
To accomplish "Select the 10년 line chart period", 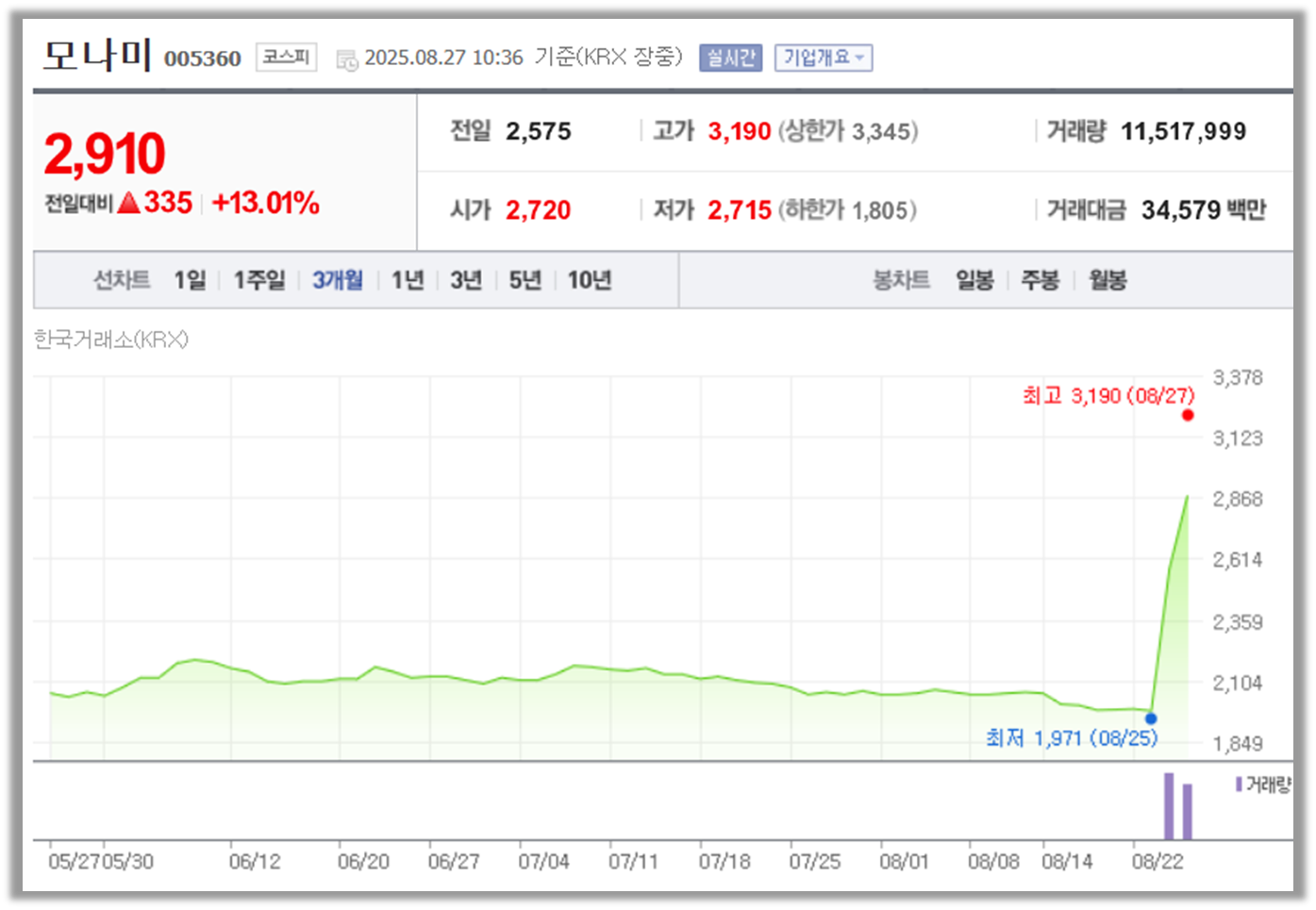I will (x=589, y=280).
